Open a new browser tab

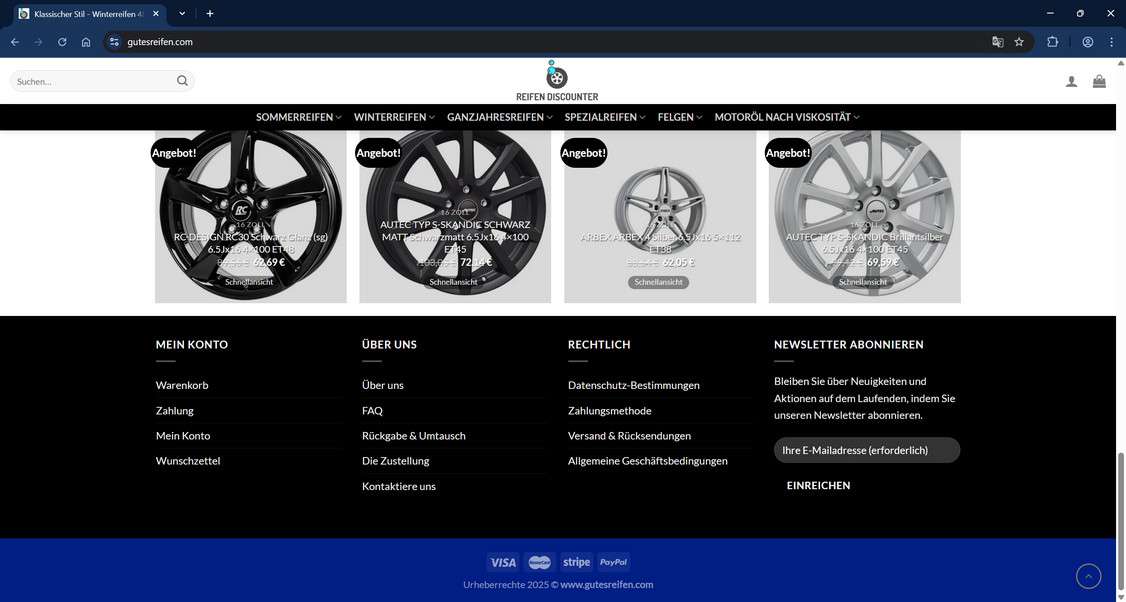(210, 14)
